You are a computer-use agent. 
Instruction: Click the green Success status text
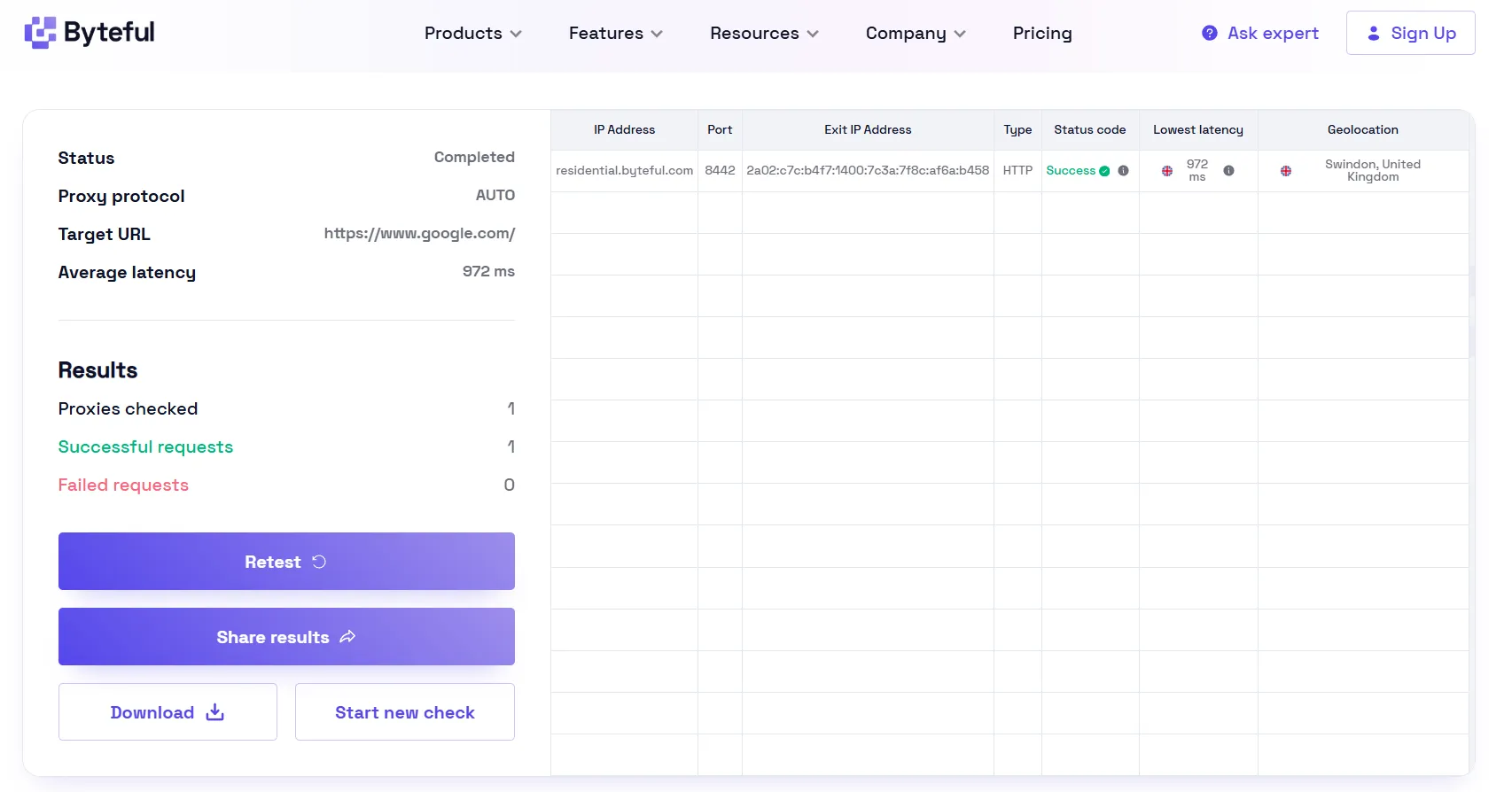coord(1071,170)
